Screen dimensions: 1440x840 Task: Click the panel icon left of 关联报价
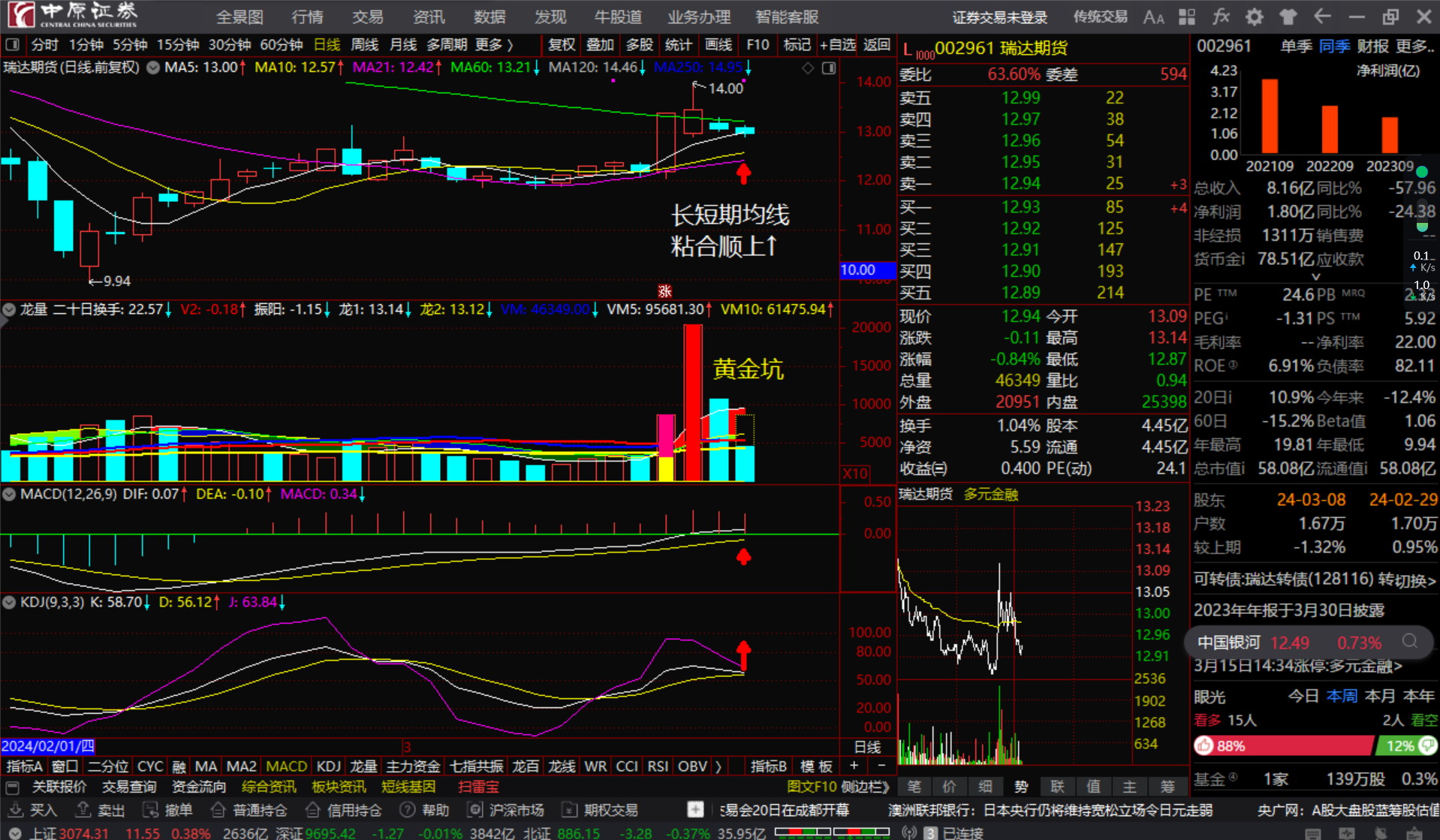pos(13,787)
